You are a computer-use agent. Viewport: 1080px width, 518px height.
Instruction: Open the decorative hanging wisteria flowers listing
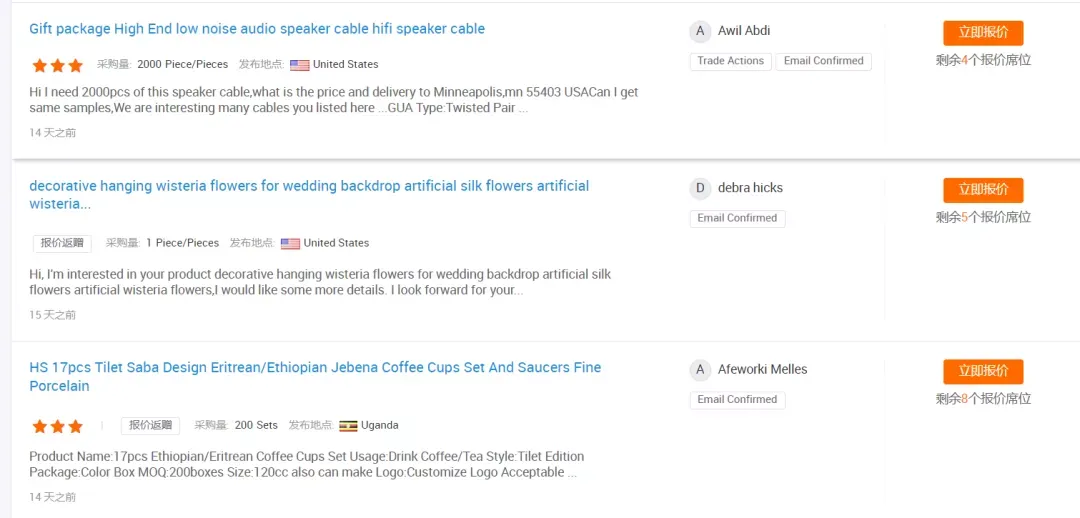pyautogui.click(x=309, y=195)
